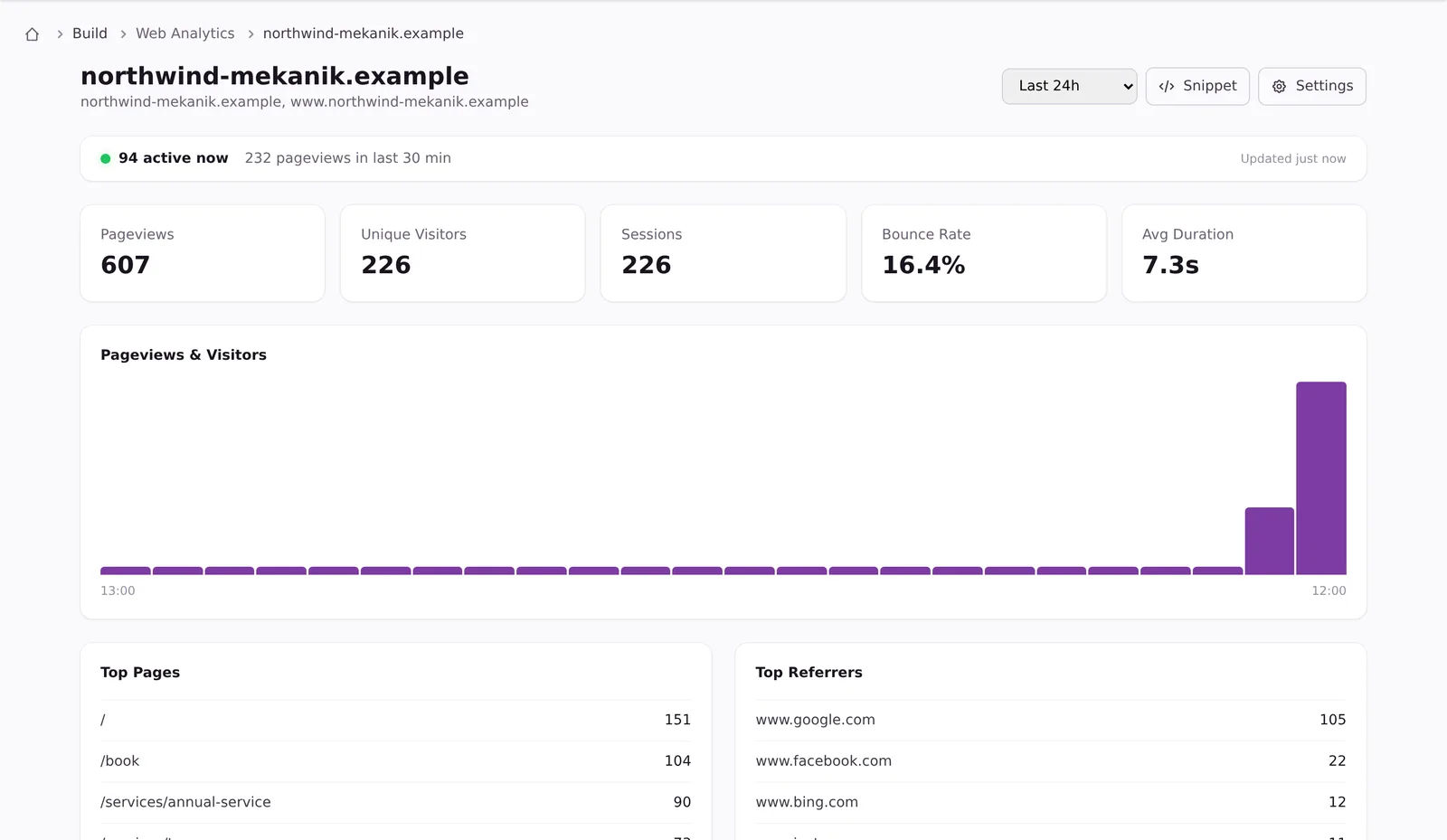Screen dimensions: 1447x840
Task: Click the home icon in breadcrumb
Action: click(x=32, y=34)
